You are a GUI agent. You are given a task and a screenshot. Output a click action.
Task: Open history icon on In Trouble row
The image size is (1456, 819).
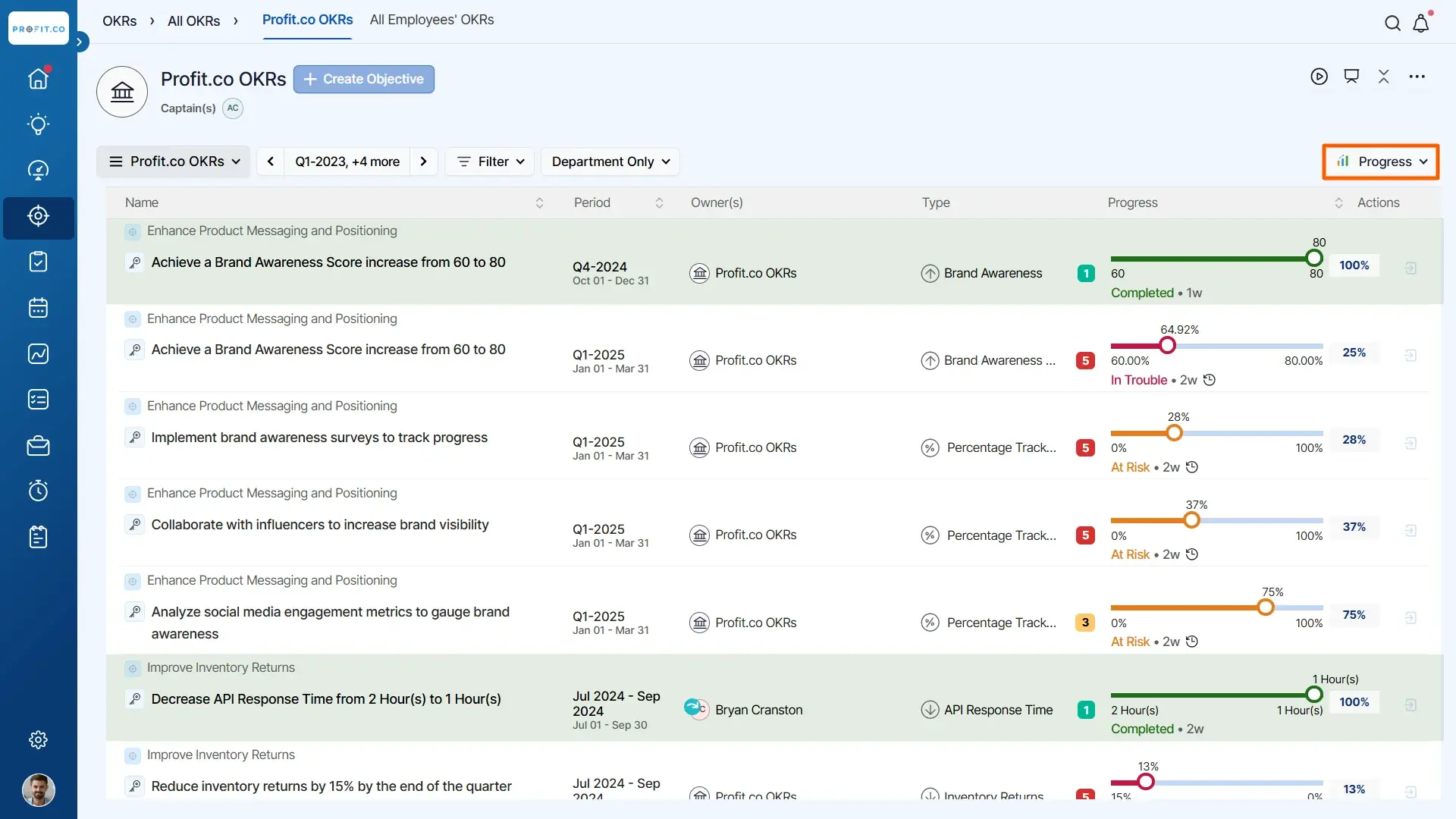pyautogui.click(x=1210, y=380)
